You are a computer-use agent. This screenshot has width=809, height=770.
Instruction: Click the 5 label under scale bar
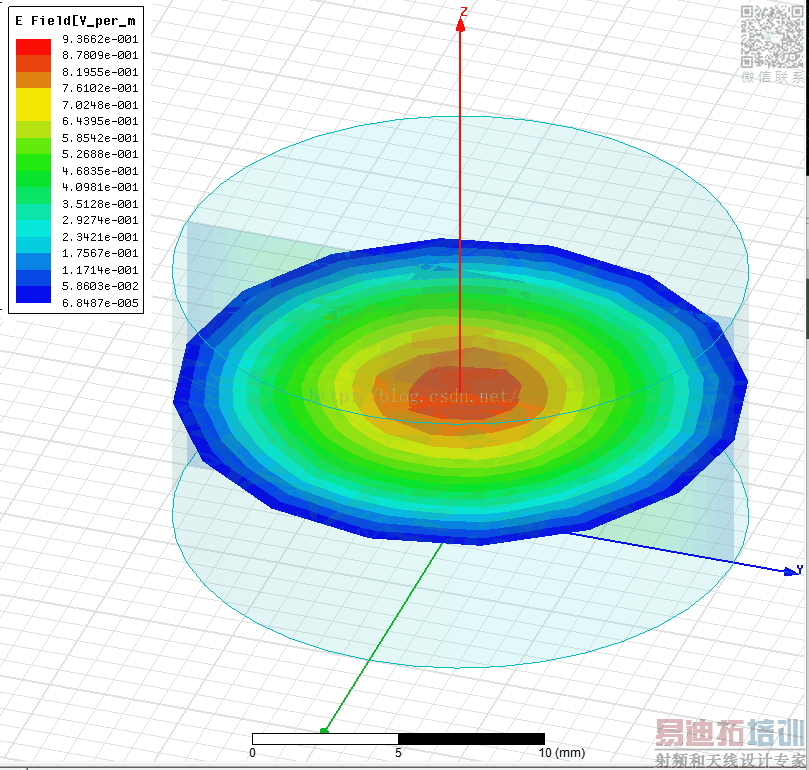[398, 752]
